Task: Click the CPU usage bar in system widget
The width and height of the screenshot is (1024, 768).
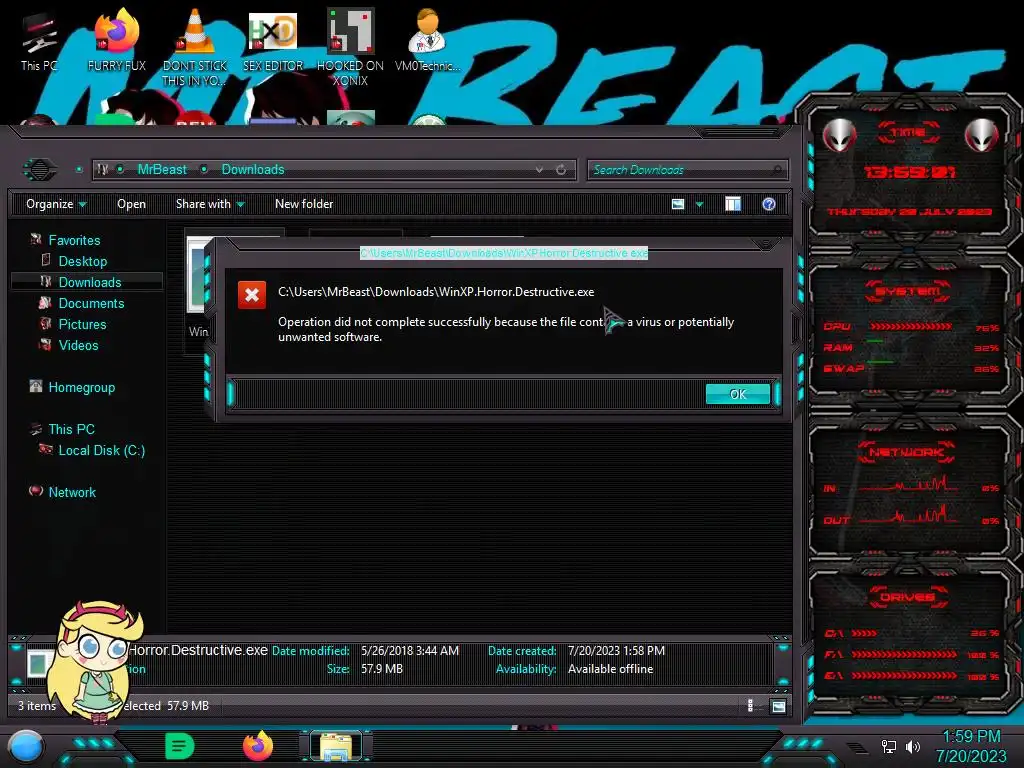Action: point(911,327)
